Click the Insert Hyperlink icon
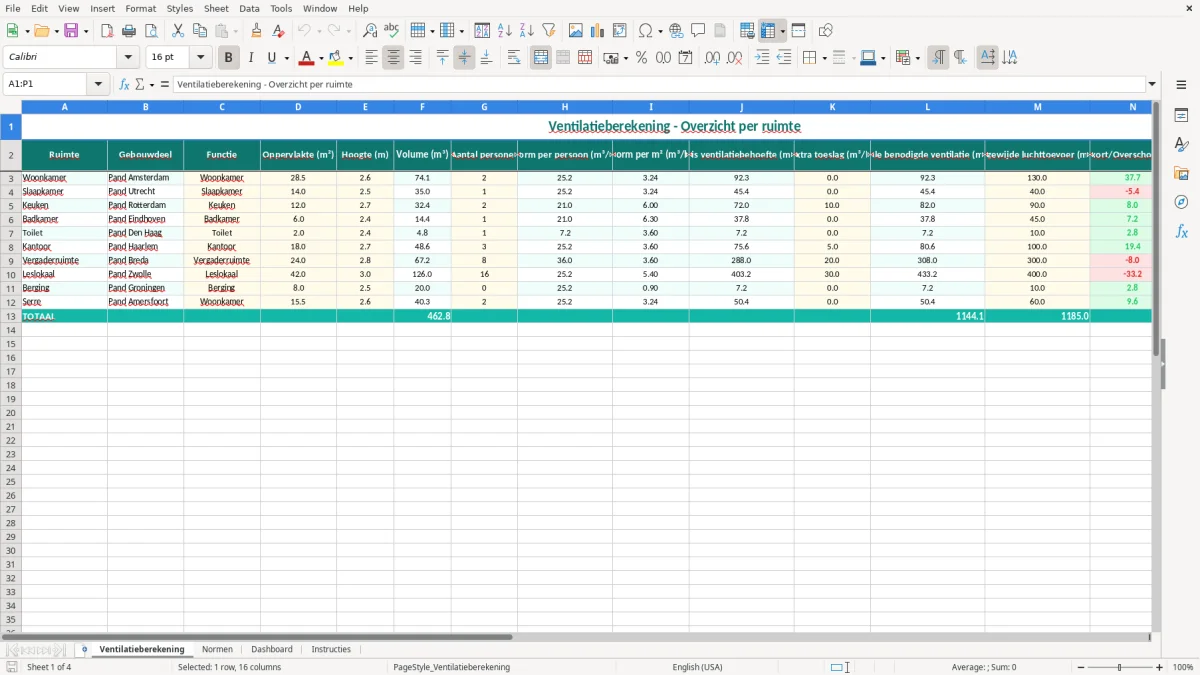 point(677,31)
